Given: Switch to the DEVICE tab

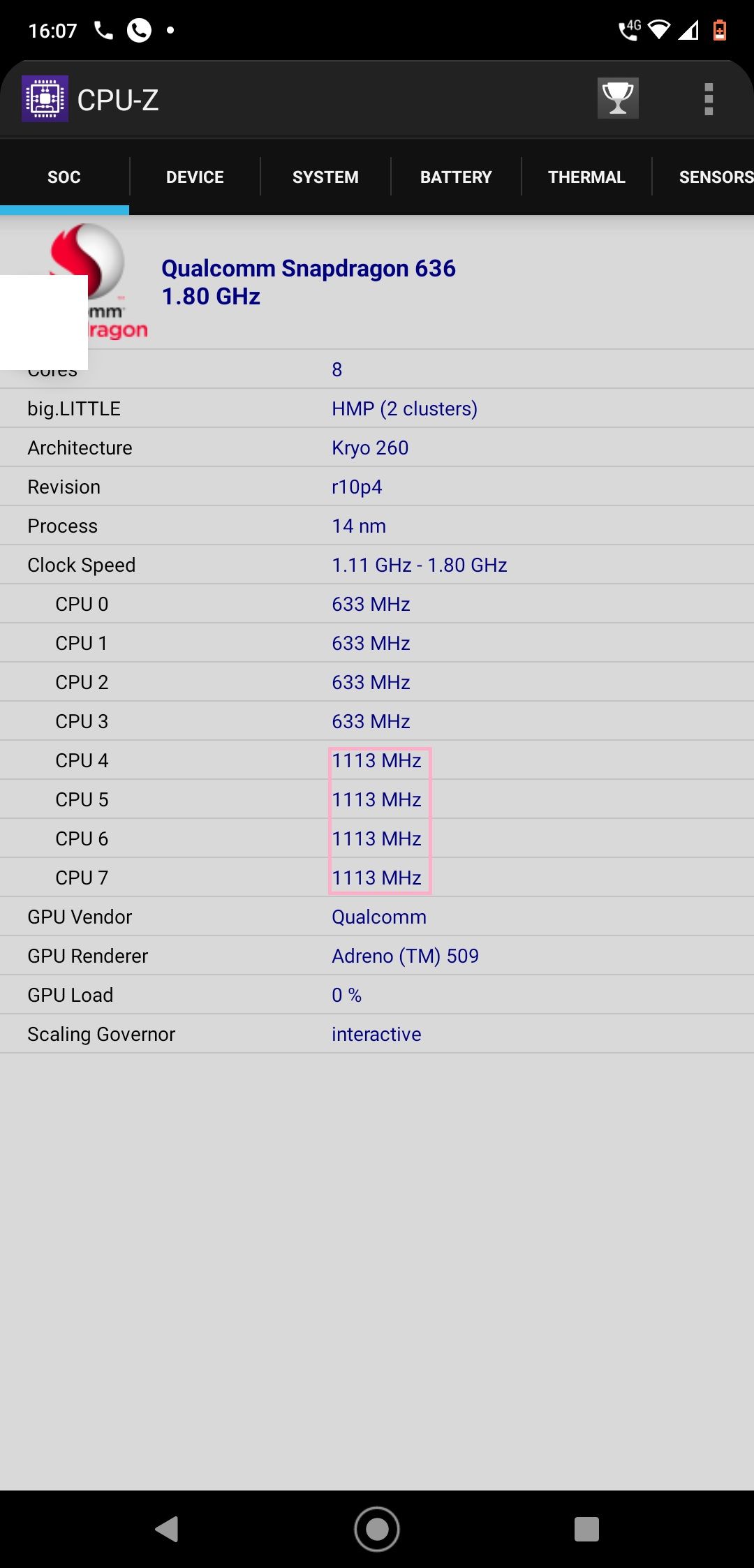Looking at the screenshot, I should [x=195, y=177].
